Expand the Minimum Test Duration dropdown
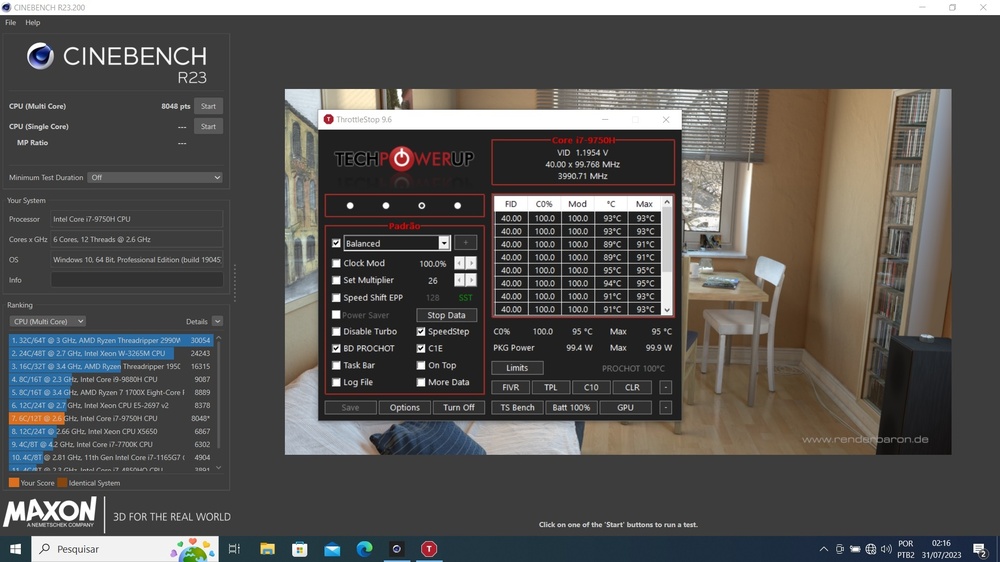 click(x=155, y=178)
